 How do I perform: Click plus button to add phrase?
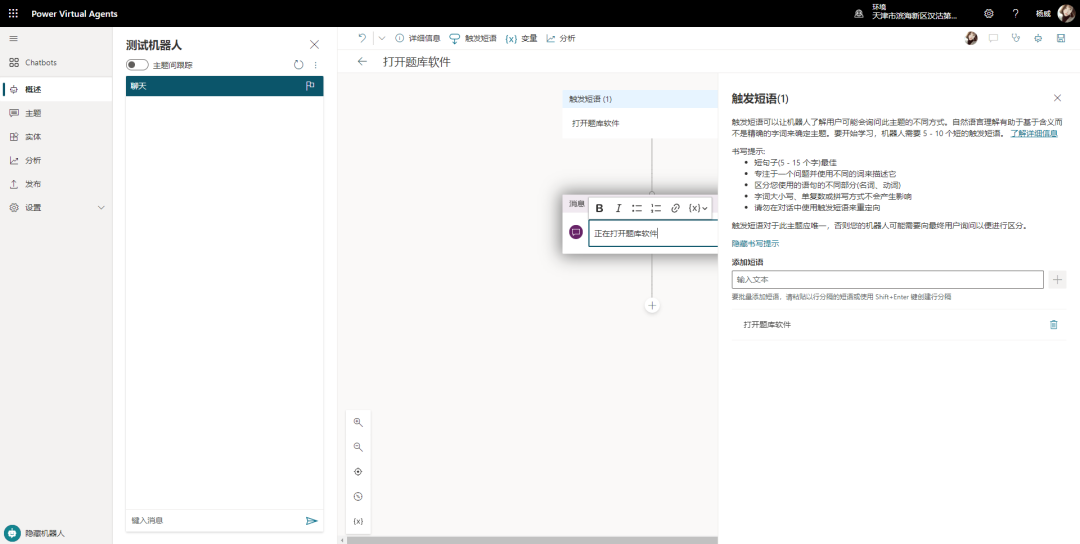(1057, 280)
